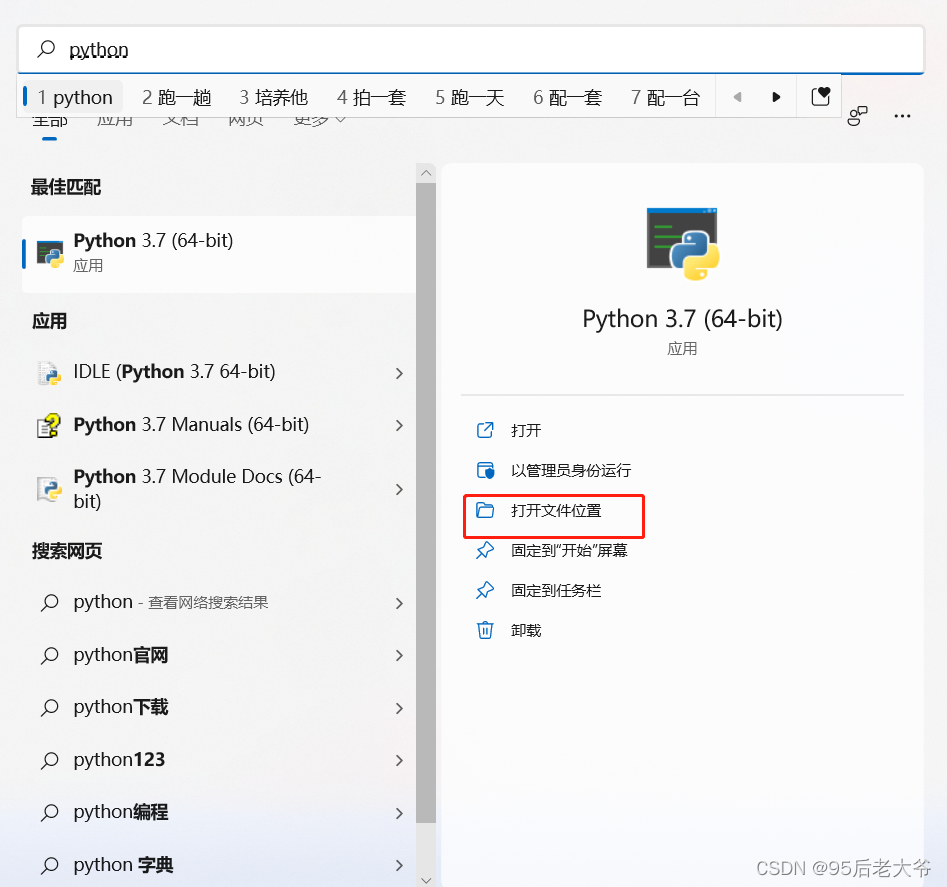Open the three-dots more options menu
Screen dimensions: 947x887
click(902, 116)
